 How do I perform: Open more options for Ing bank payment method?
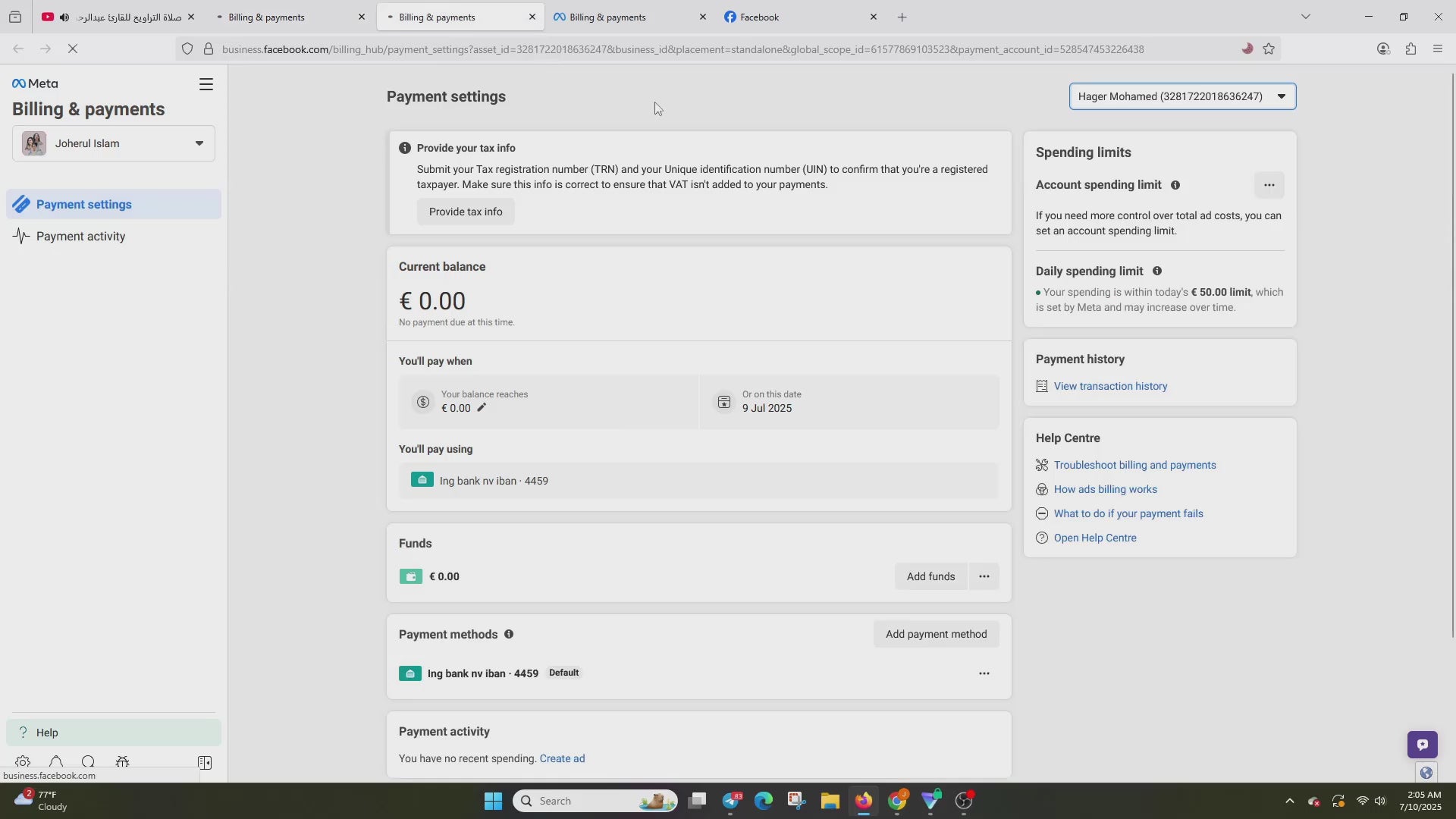(x=984, y=673)
